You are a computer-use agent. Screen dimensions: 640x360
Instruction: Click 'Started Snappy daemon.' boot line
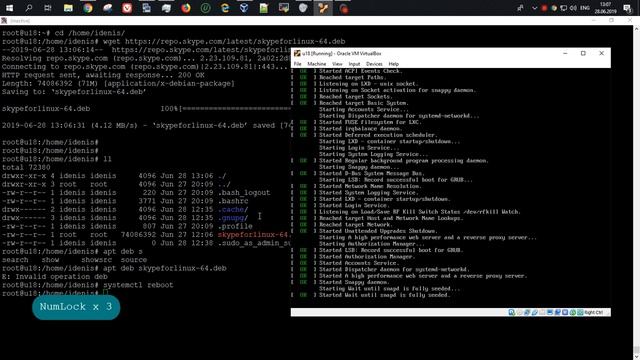click(x=354, y=282)
